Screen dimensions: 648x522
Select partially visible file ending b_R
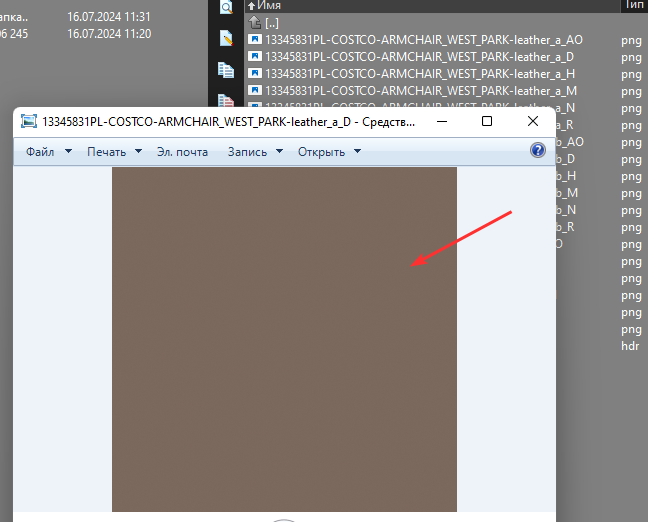click(565, 226)
